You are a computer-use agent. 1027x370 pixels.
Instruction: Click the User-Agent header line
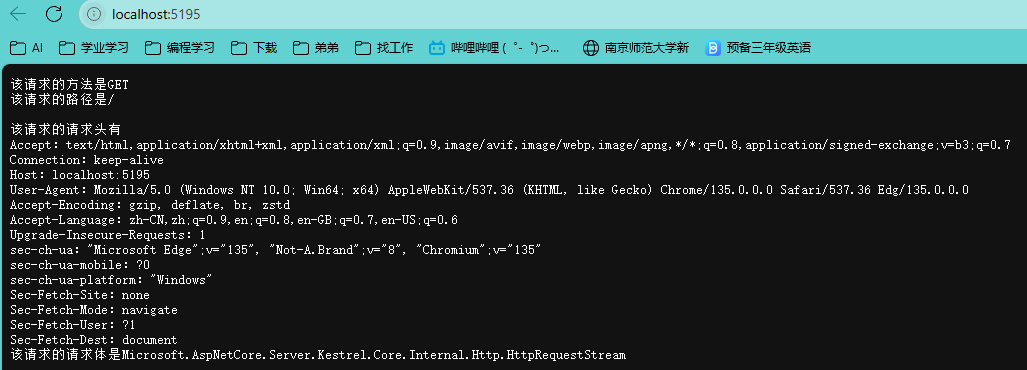pos(489,190)
